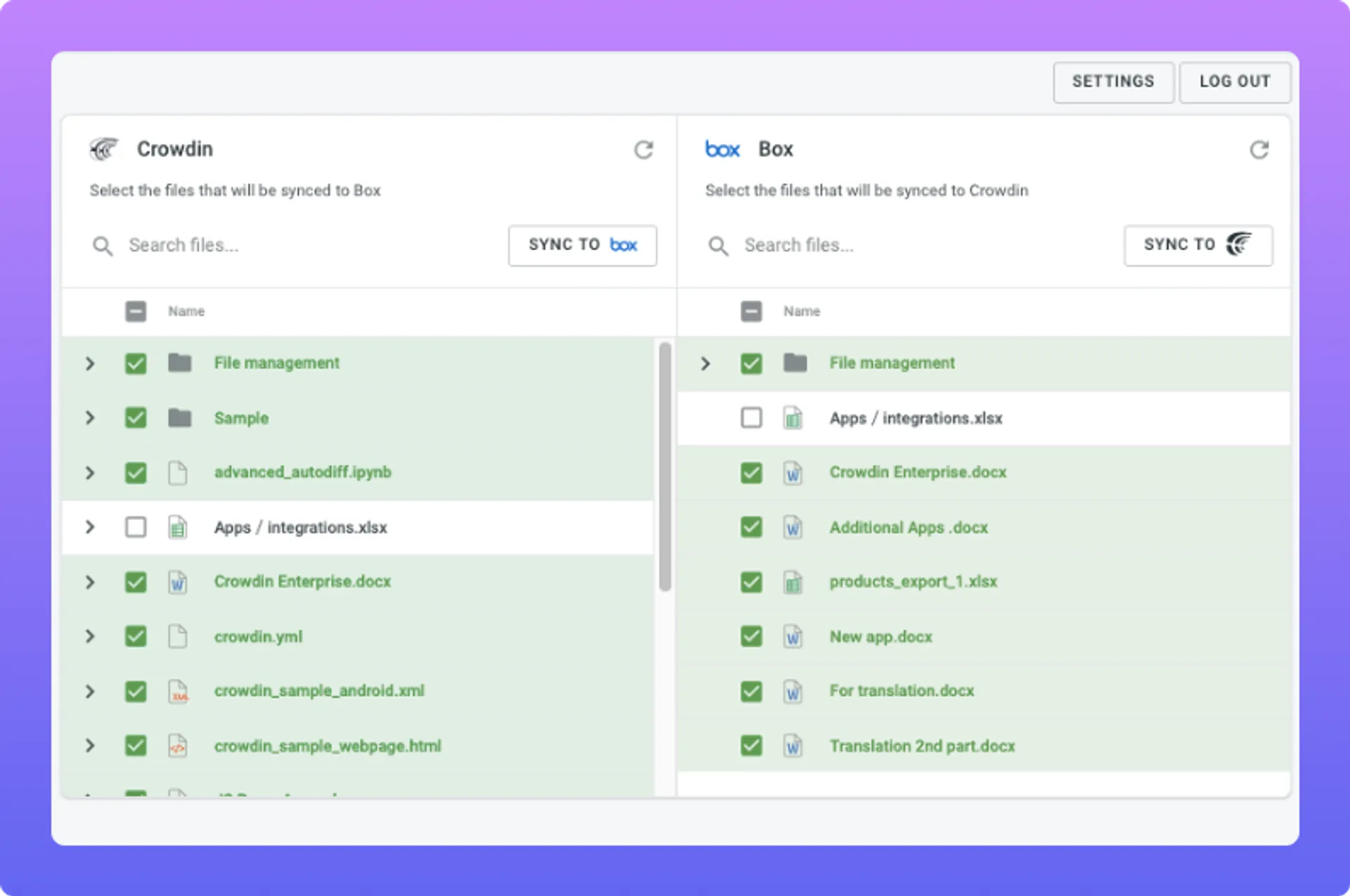Expand Crowdin panel's Crowdin Enterprise.docx row
Viewport: 1350px width, 896px height.
click(x=90, y=582)
